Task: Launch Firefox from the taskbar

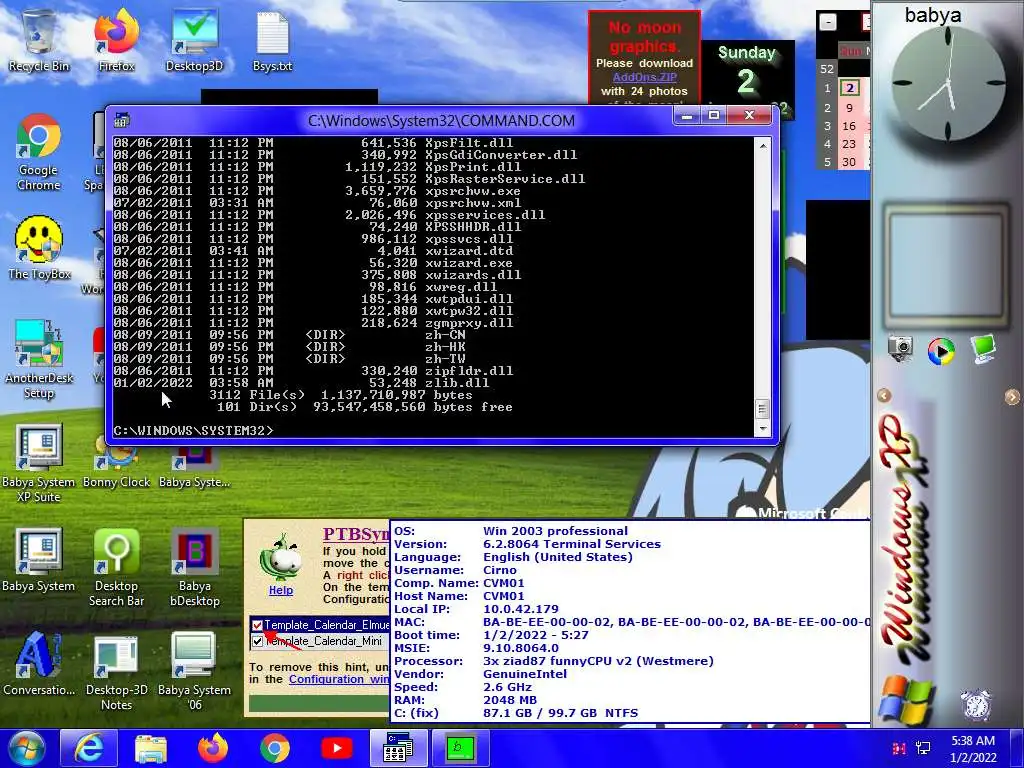Action: [x=212, y=748]
